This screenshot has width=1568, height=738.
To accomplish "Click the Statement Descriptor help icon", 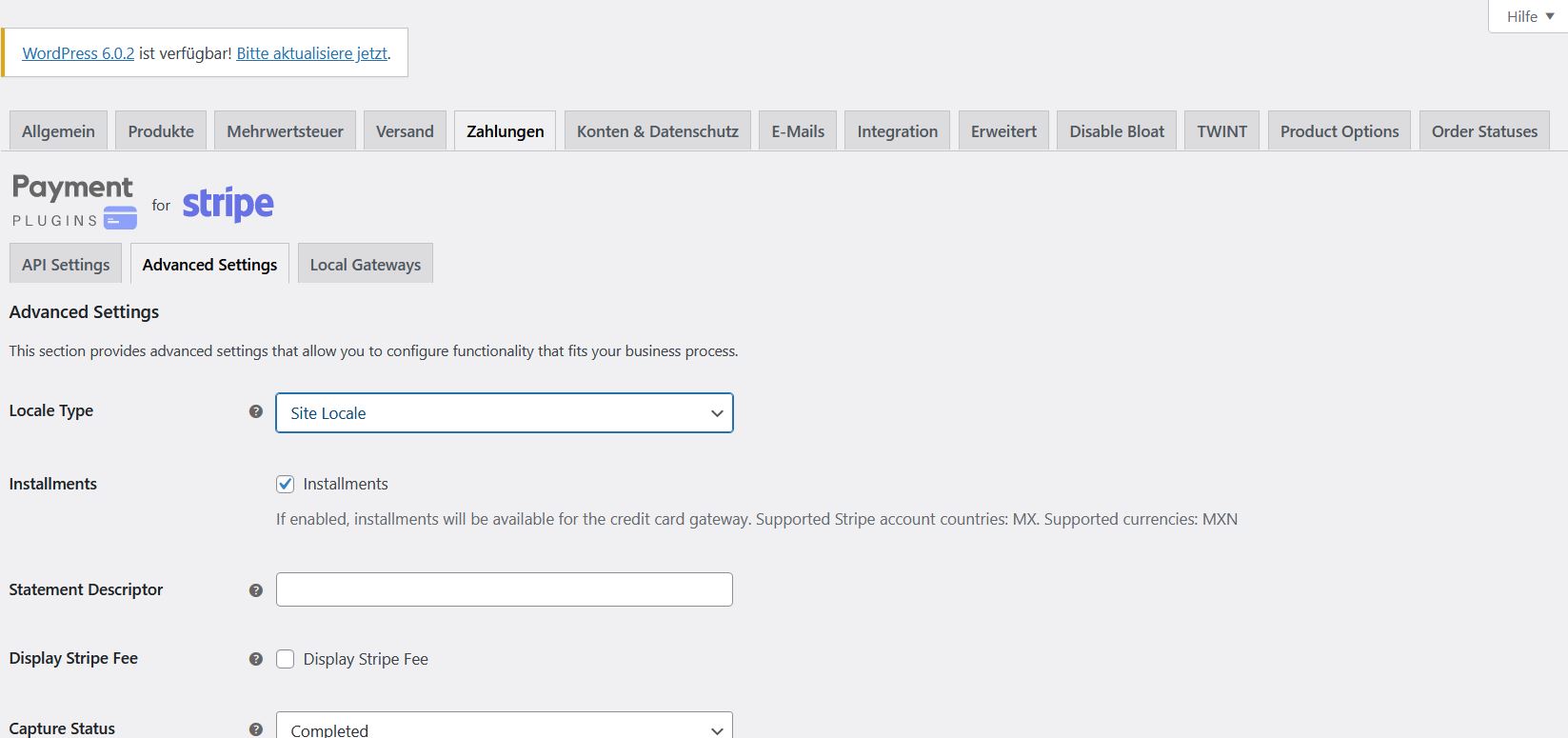I will [255, 590].
